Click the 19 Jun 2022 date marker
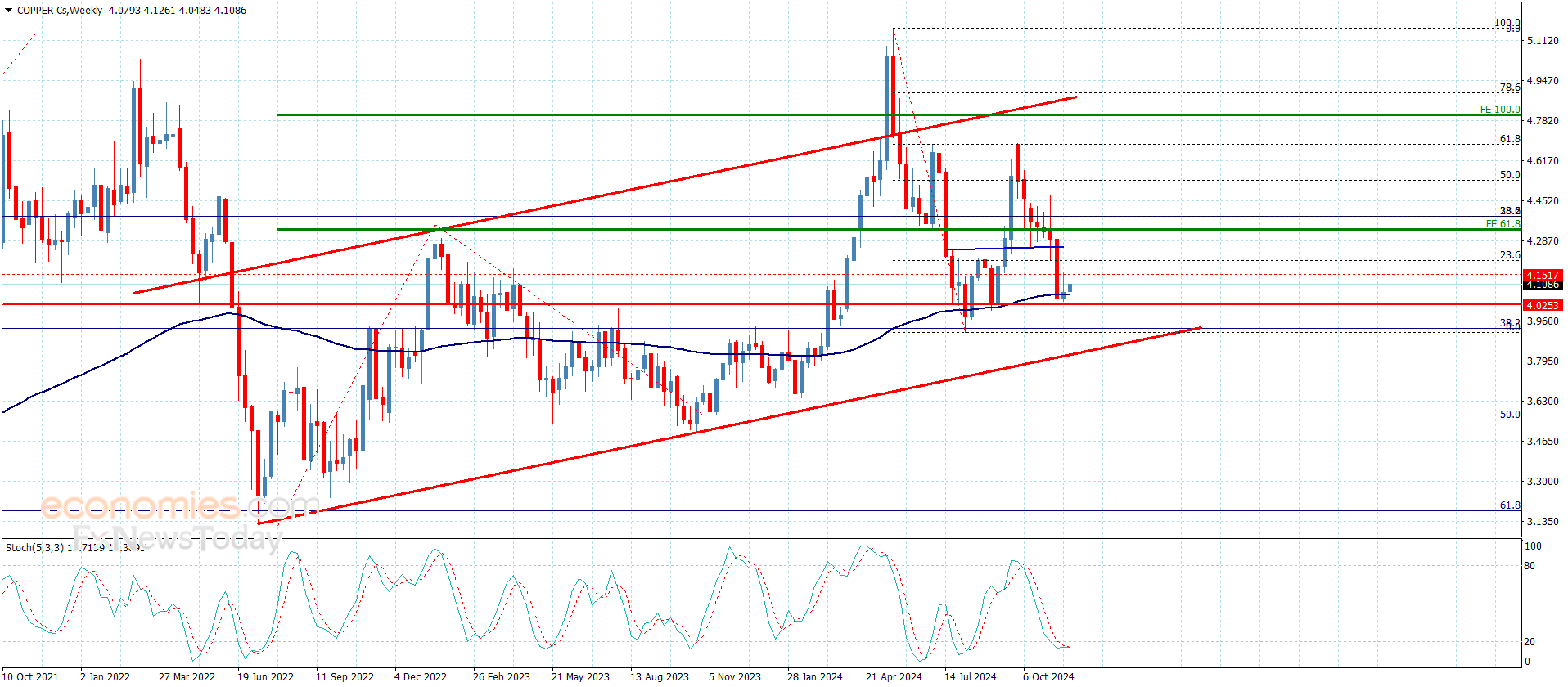Viewport: 1568px width, 687px height. click(265, 676)
